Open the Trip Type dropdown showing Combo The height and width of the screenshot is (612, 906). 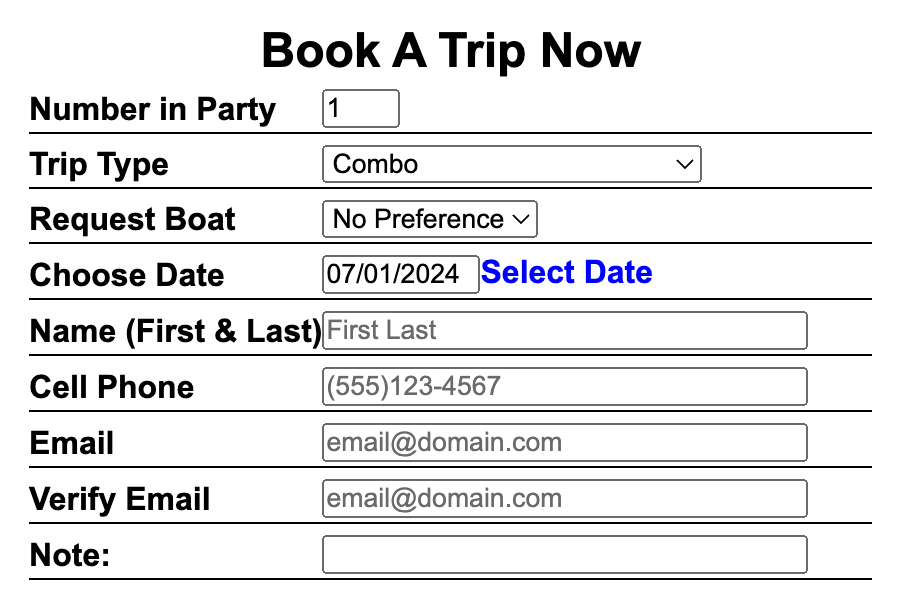[x=511, y=164]
